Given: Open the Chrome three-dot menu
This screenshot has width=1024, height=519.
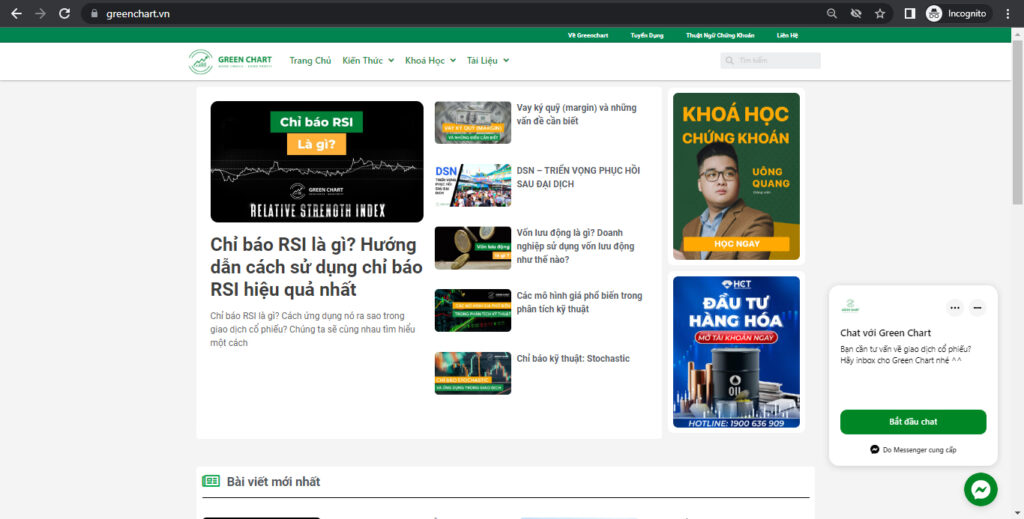Looking at the screenshot, I should click(x=1008, y=13).
